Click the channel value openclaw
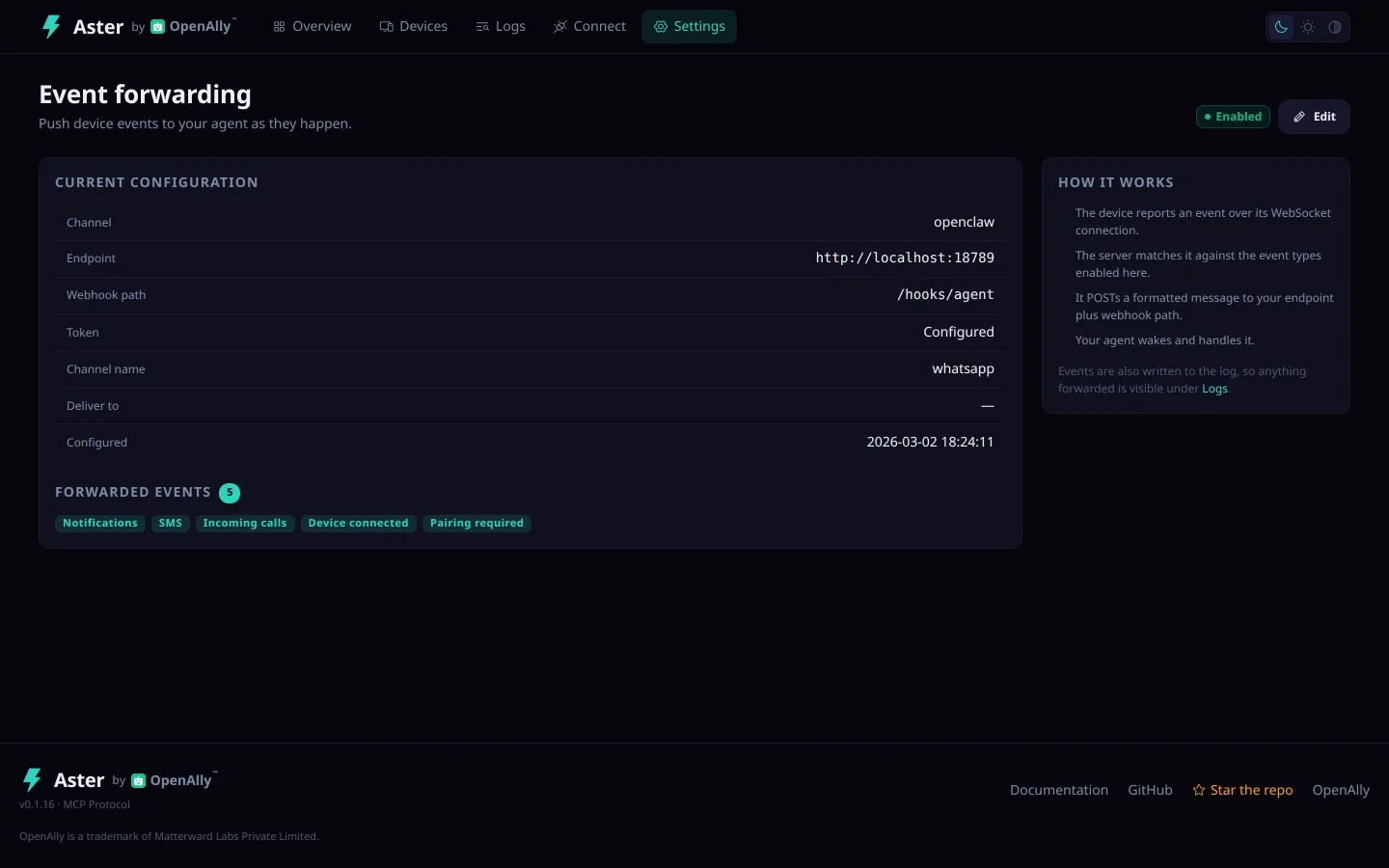The width and height of the screenshot is (1389, 868). (x=964, y=223)
